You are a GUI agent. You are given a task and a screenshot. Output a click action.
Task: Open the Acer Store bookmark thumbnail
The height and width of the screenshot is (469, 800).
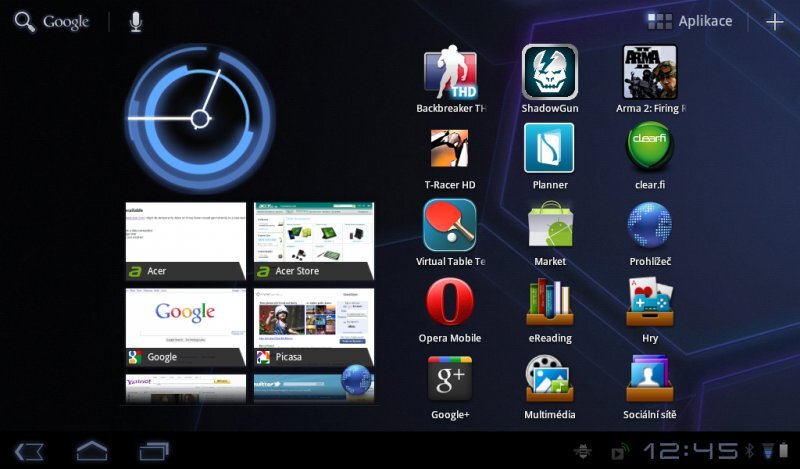(x=314, y=241)
